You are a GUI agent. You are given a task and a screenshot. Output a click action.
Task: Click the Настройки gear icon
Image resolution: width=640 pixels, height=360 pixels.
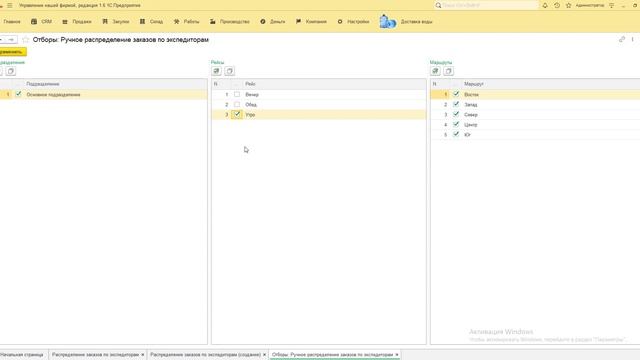tap(340, 21)
